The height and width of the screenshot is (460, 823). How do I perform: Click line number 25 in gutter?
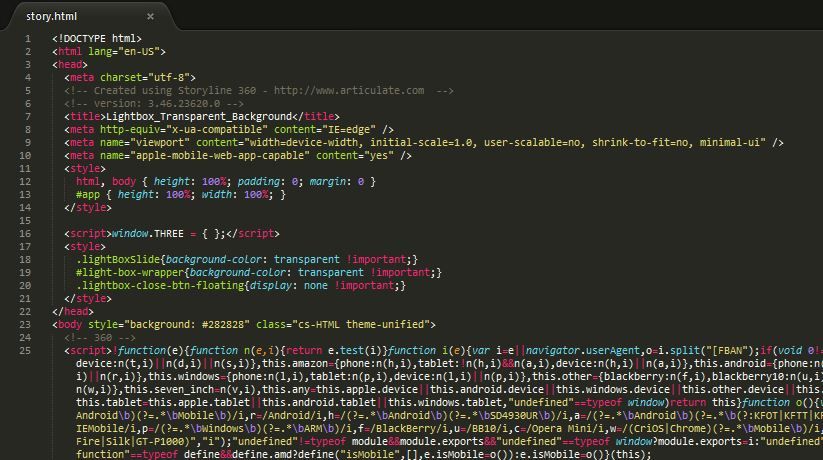(25, 351)
